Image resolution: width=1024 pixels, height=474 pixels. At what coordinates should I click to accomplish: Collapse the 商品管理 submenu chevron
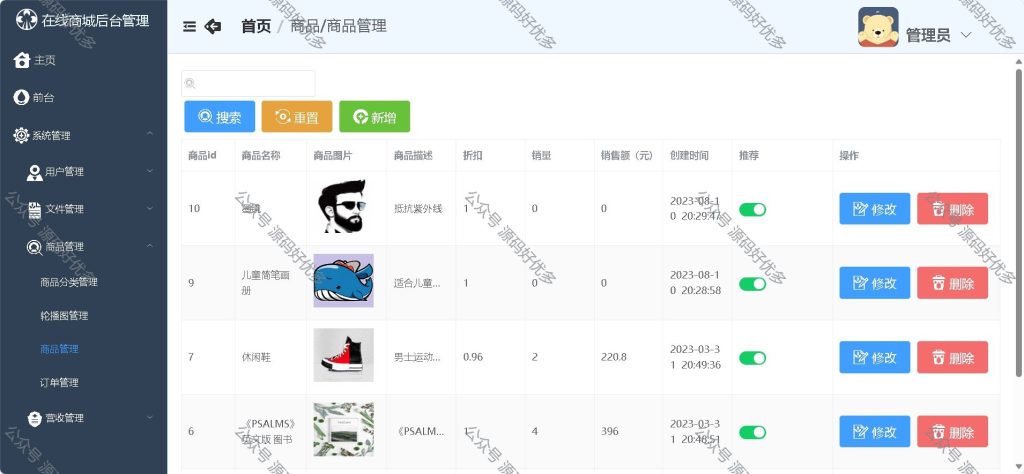pos(150,245)
